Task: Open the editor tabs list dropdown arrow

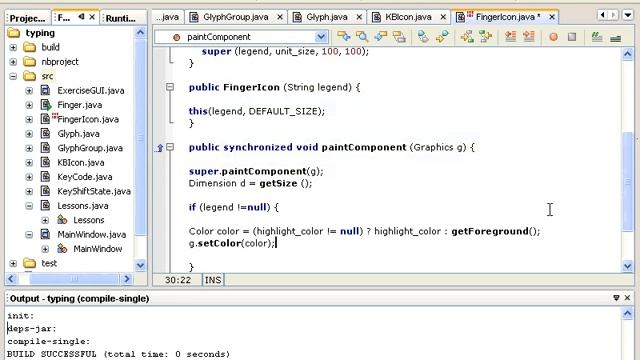Action: [628, 16]
